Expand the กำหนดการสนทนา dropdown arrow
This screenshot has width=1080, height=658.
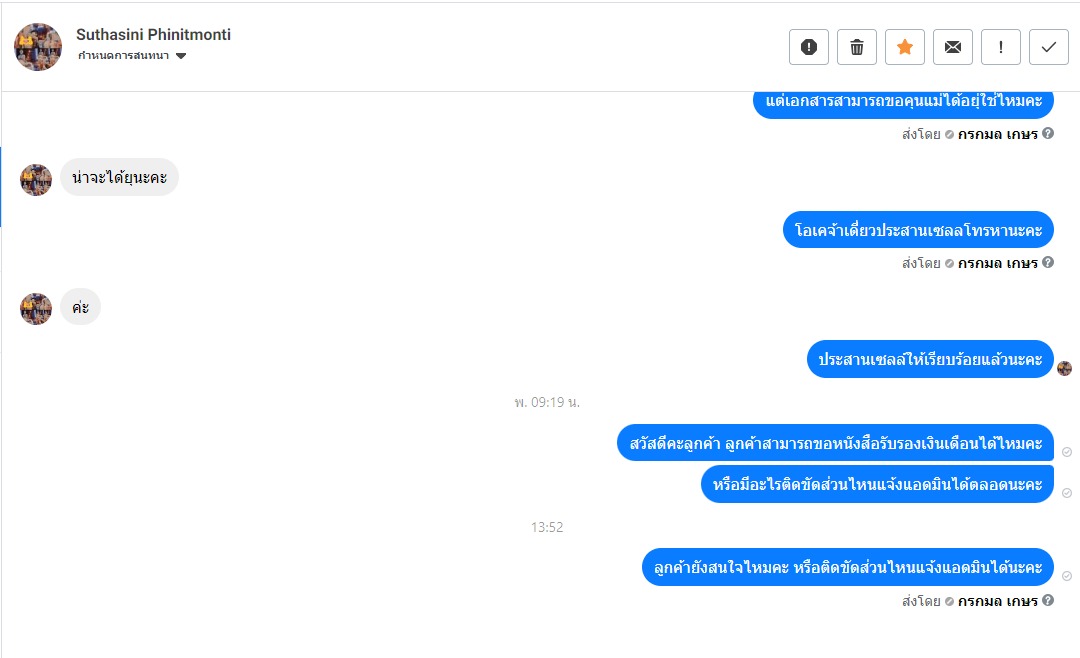point(181,56)
